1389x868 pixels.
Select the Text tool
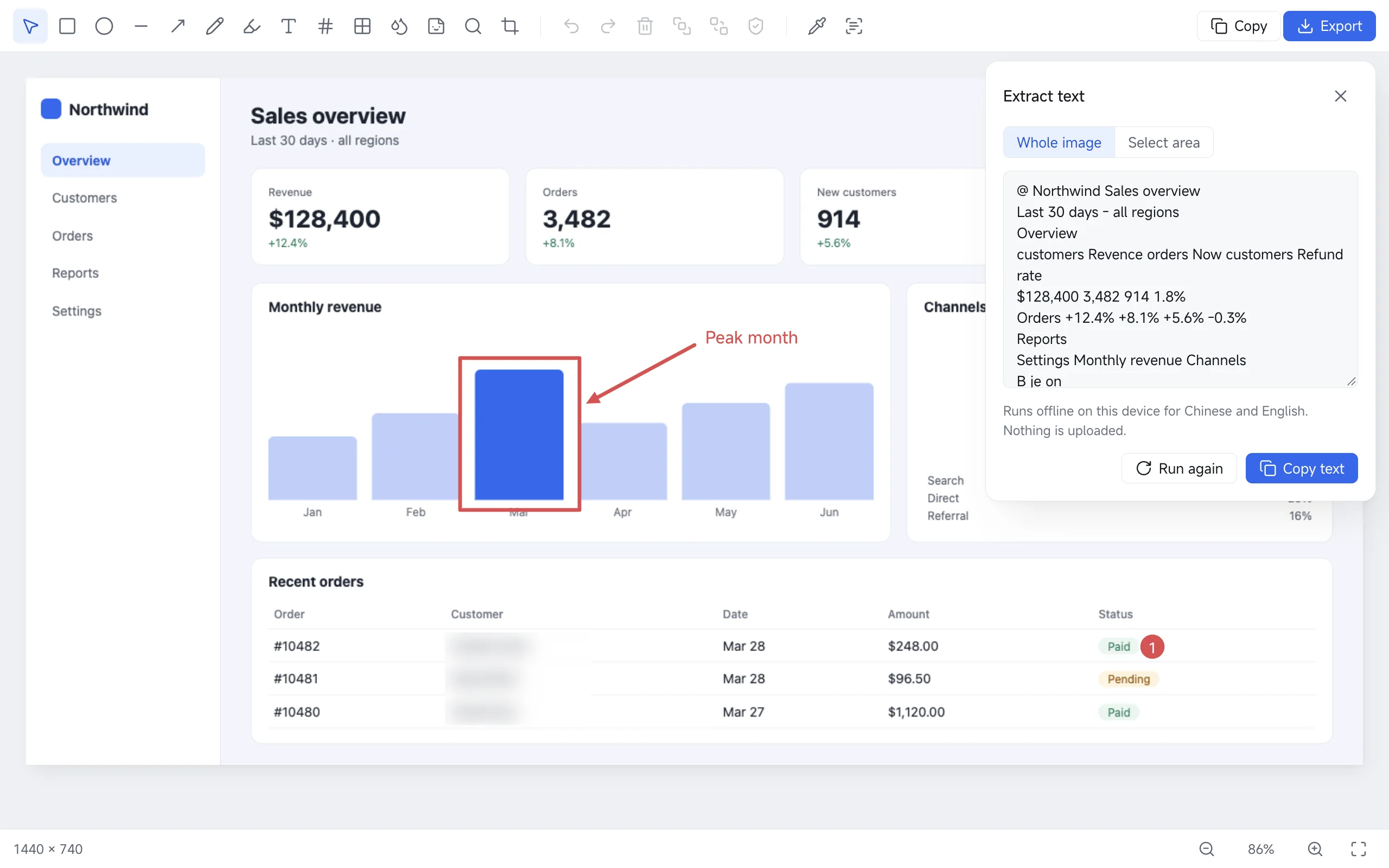click(x=289, y=26)
